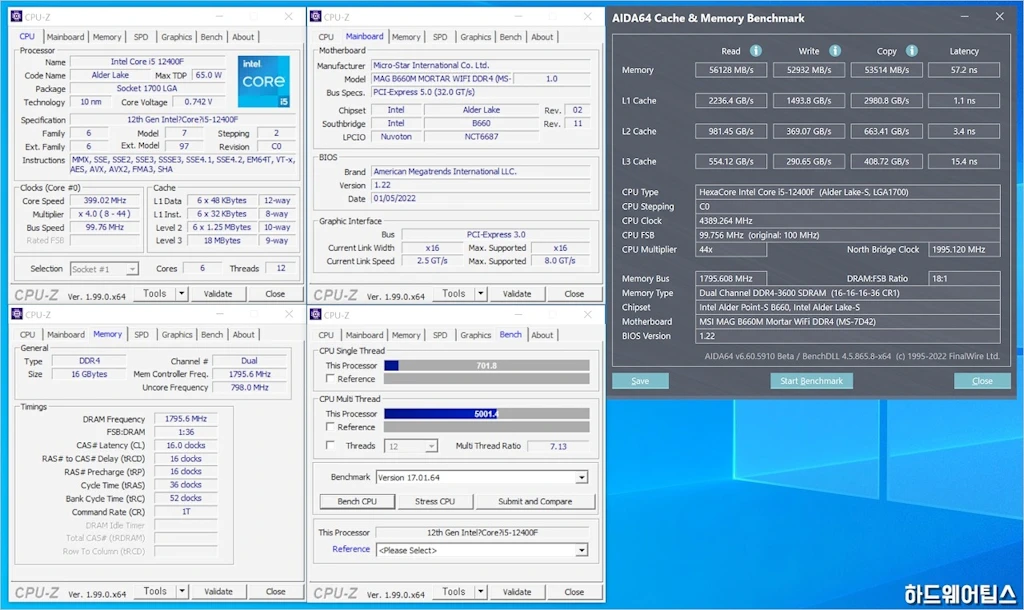Click the Multi Thread Reference bar
Image resolution: width=1024 pixels, height=610 pixels.
(487, 427)
